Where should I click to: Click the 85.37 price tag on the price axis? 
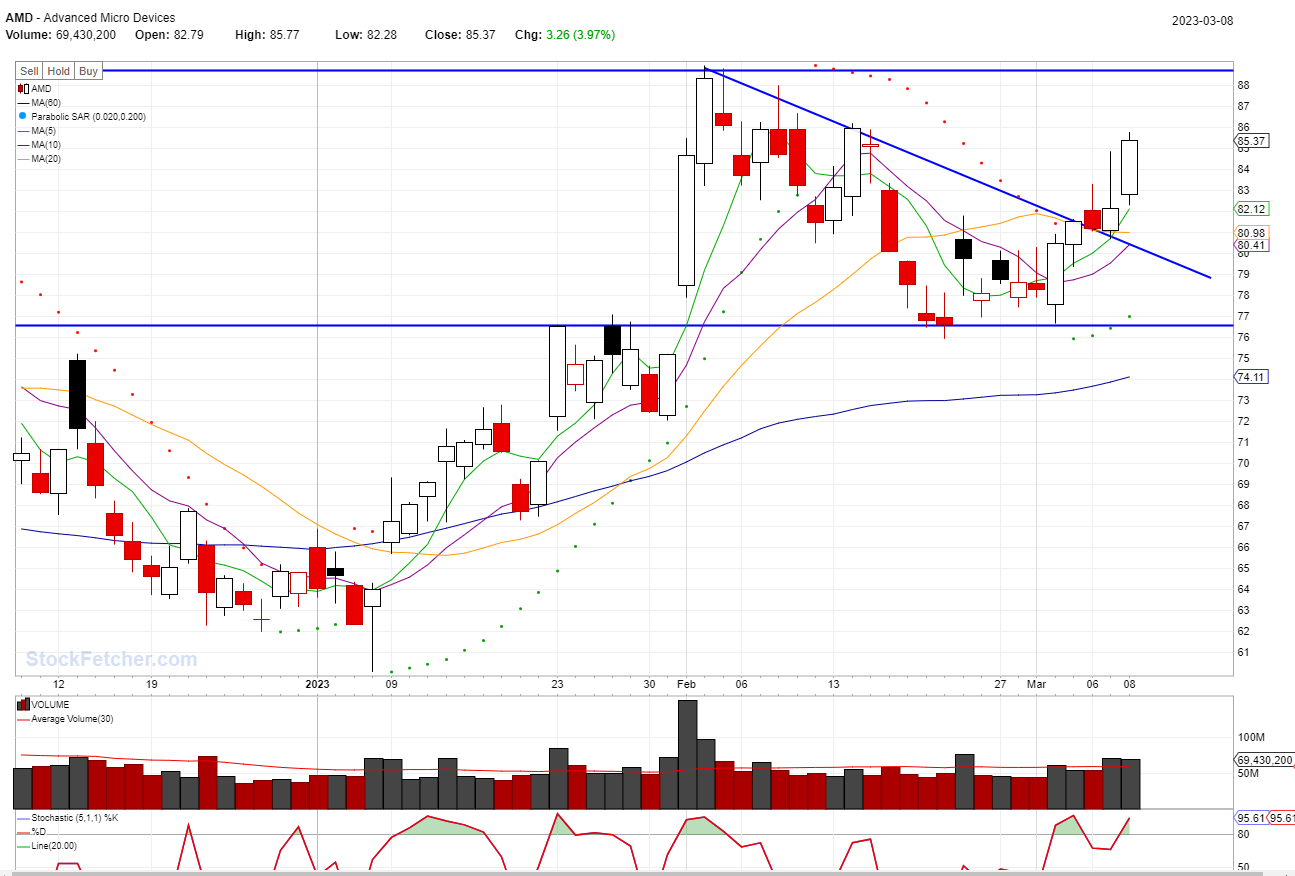coord(1252,141)
